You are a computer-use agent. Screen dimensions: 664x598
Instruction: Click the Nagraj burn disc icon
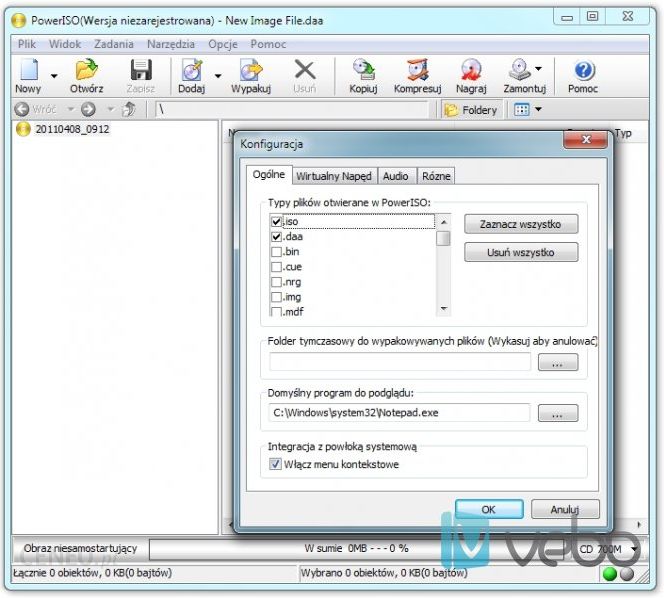471,70
